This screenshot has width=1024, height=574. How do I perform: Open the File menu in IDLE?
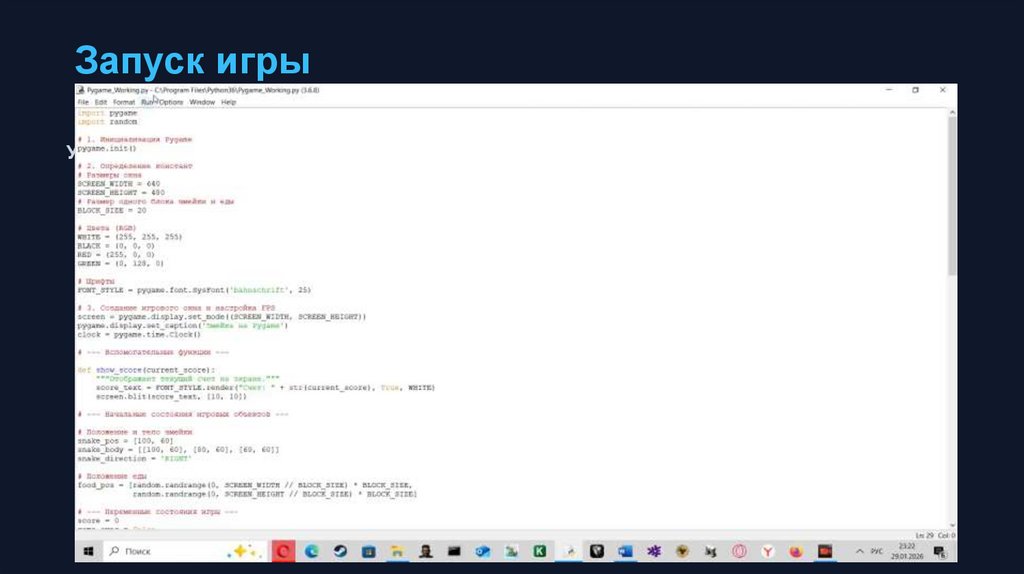tap(83, 103)
